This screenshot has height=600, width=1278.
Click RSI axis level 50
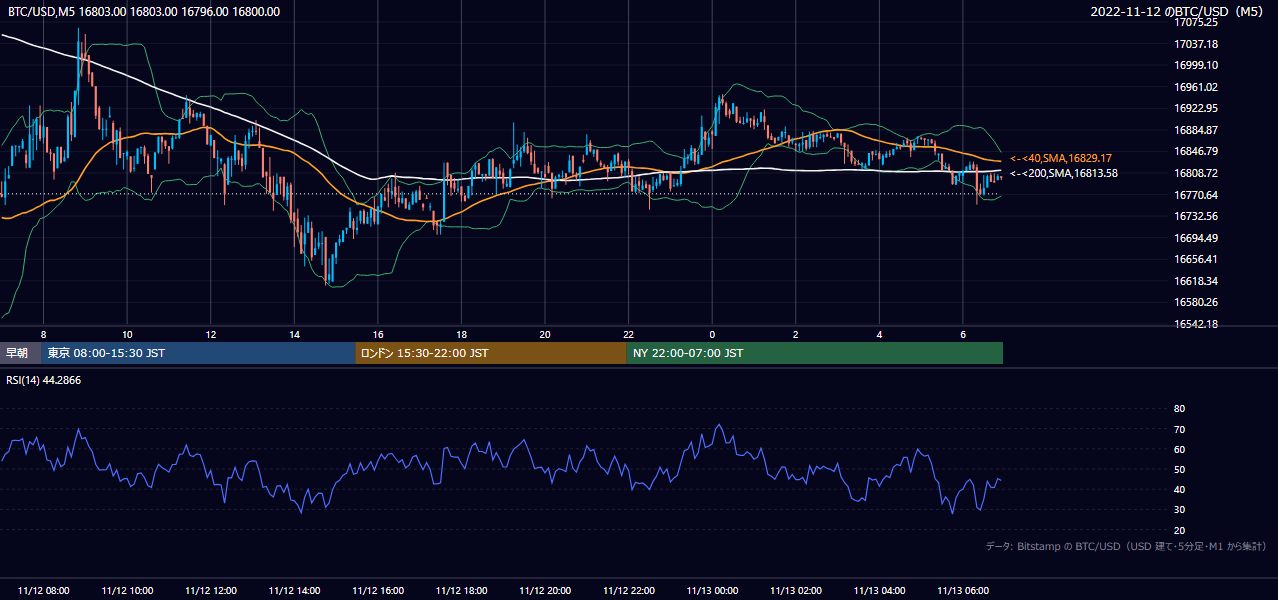pos(1179,469)
